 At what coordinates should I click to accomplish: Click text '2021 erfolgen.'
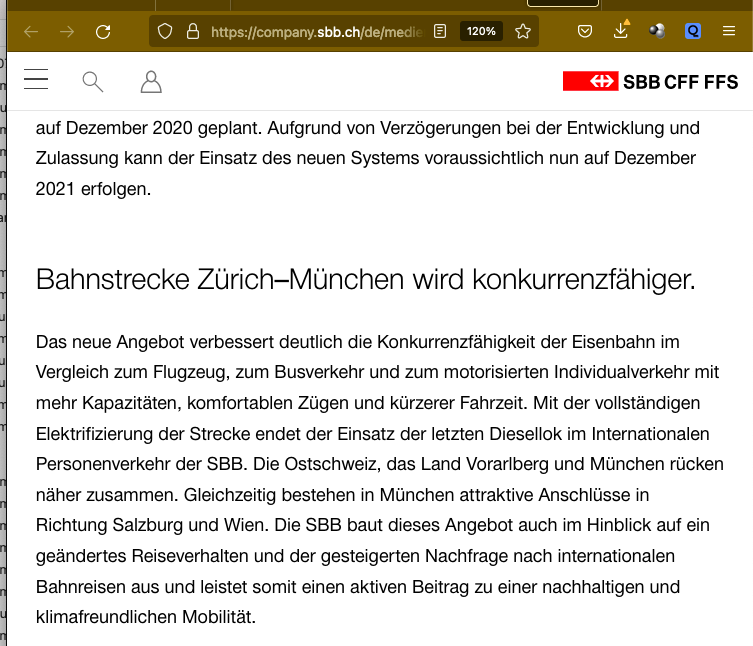(x=93, y=189)
